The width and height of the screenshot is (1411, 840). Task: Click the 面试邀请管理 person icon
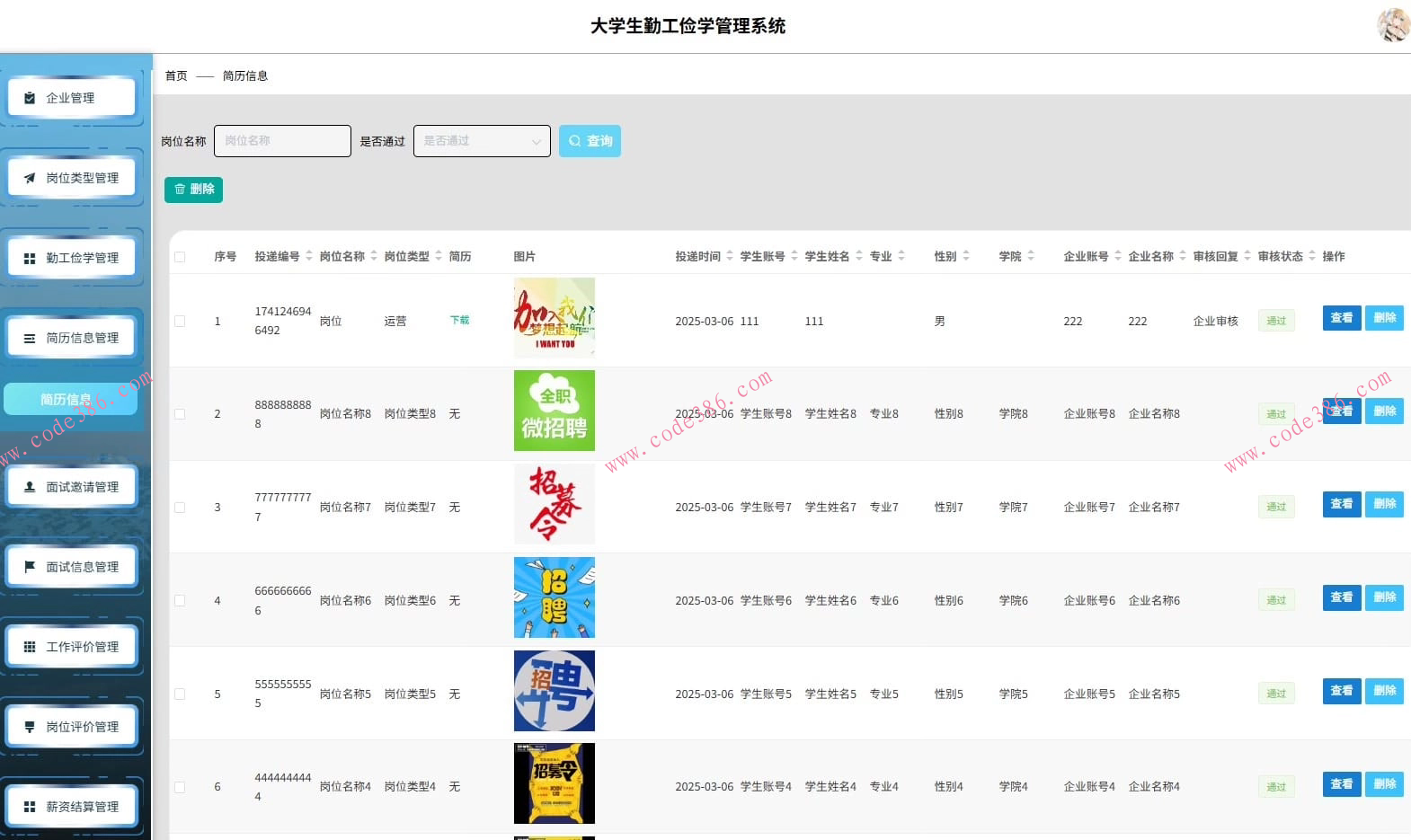tap(30, 487)
